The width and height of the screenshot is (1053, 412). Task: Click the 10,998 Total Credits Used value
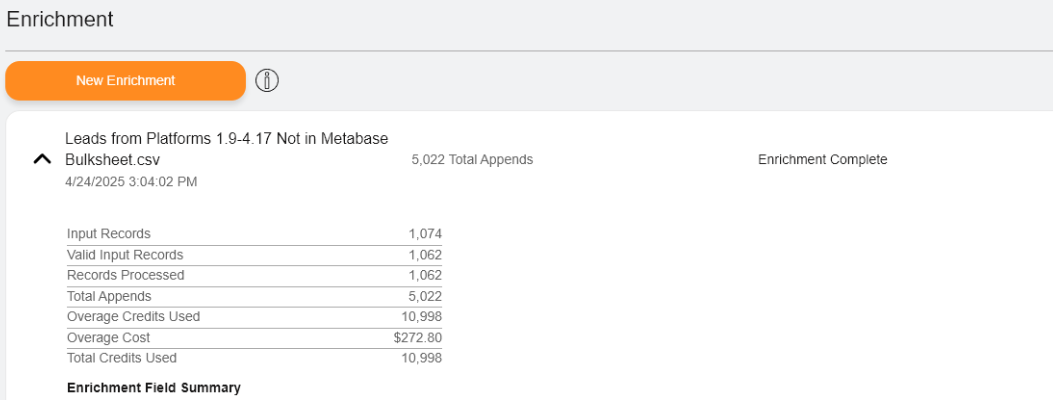click(422, 358)
